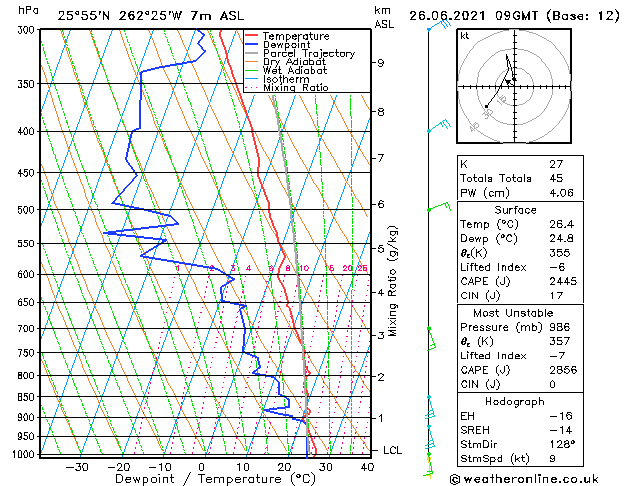
Task: Click the wind barb at 300 hPa
Action: coord(440,25)
